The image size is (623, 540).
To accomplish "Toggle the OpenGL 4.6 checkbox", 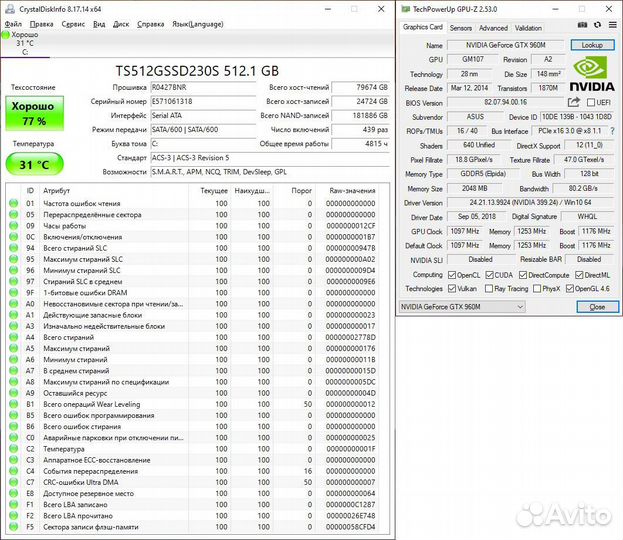I will tap(570, 288).
